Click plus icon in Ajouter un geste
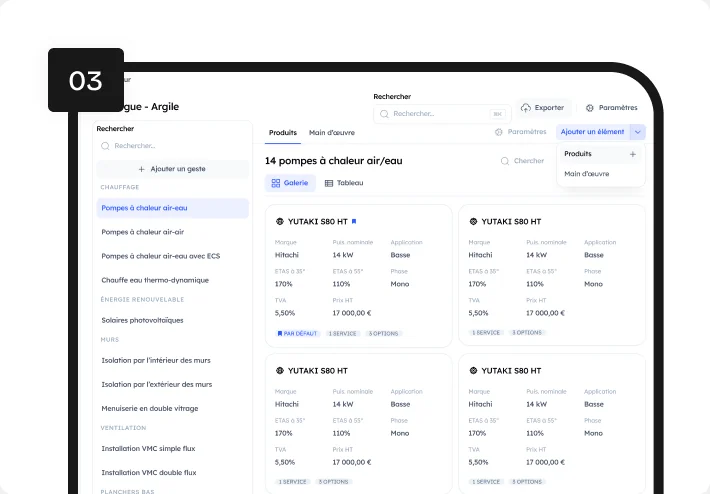The height and width of the screenshot is (494, 710). click(x=141, y=169)
